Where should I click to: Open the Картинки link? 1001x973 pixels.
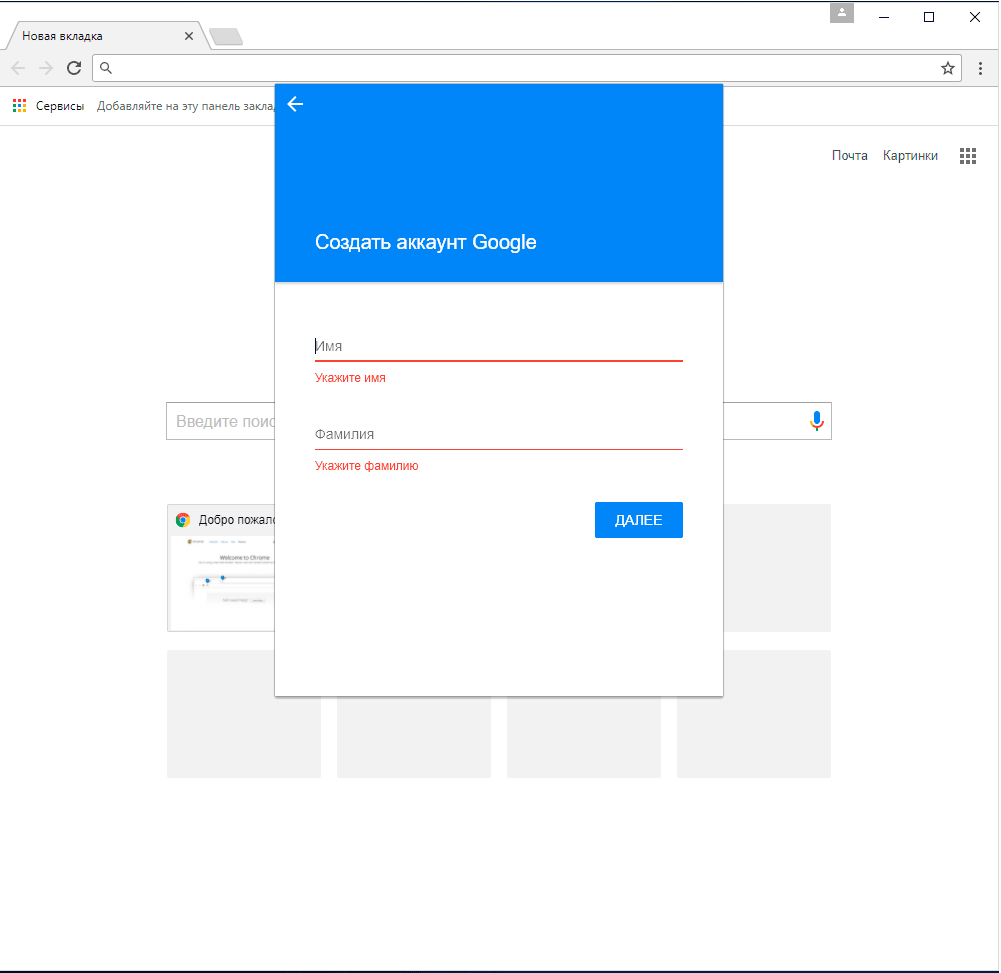coord(910,156)
